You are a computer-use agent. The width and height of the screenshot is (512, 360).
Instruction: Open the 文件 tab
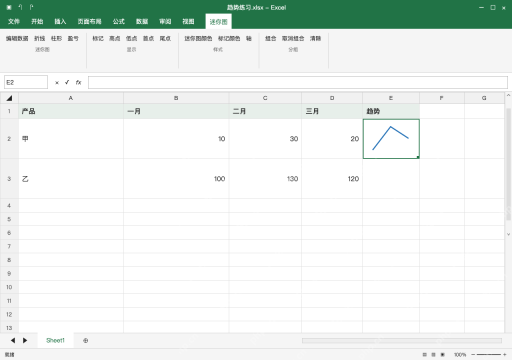tap(14, 22)
